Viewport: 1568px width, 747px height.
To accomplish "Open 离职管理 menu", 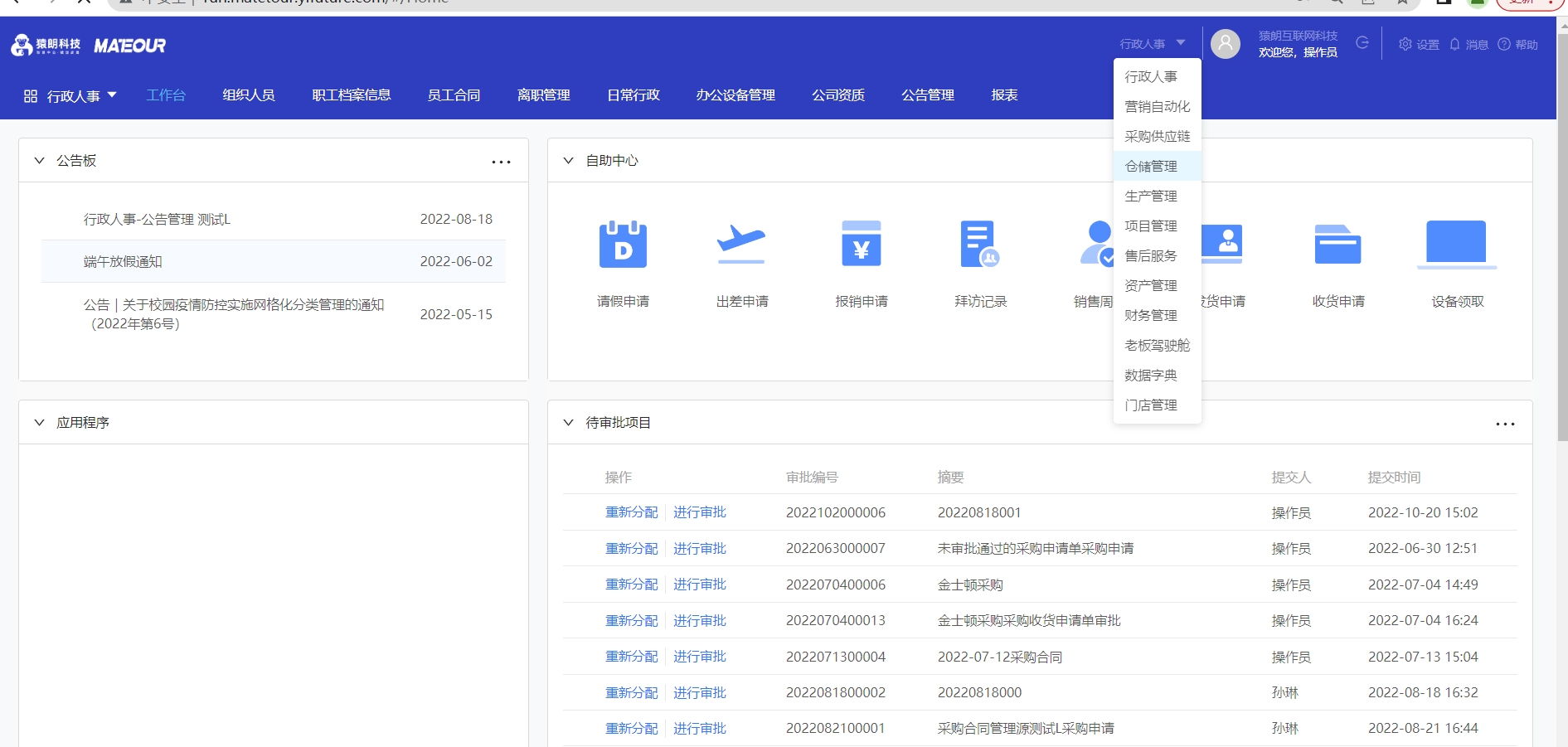I will pos(544,95).
